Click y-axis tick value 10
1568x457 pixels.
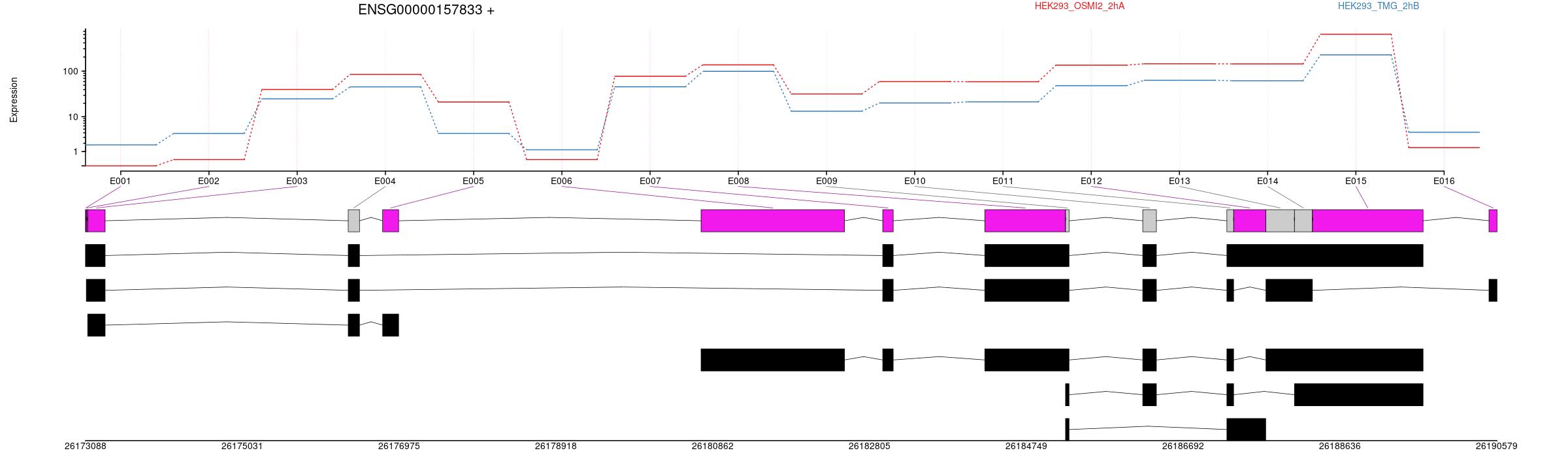point(73,117)
